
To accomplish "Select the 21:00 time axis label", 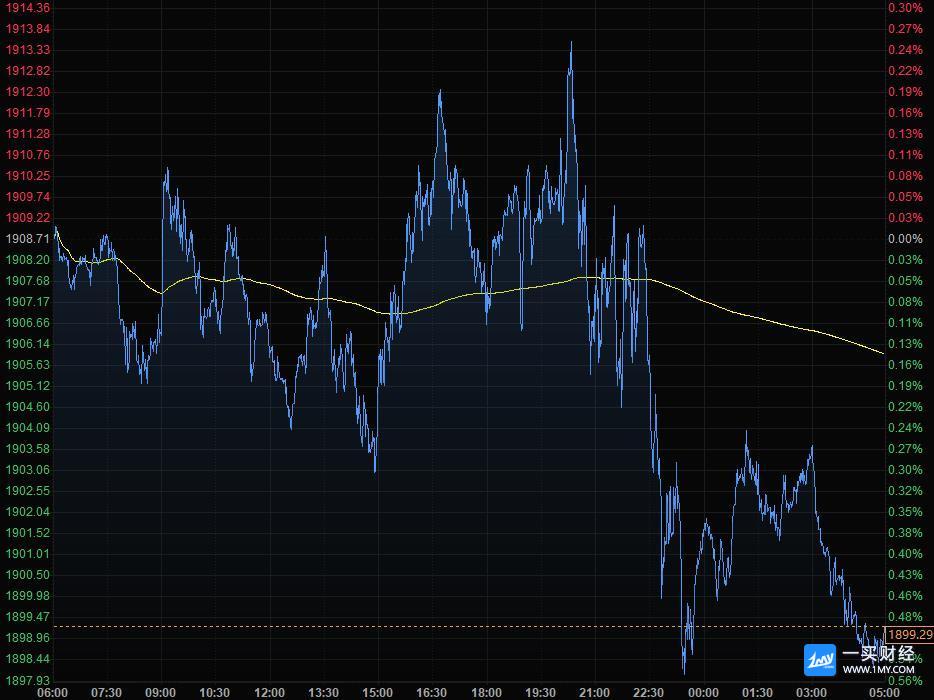I will pyautogui.click(x=594, y=692).
